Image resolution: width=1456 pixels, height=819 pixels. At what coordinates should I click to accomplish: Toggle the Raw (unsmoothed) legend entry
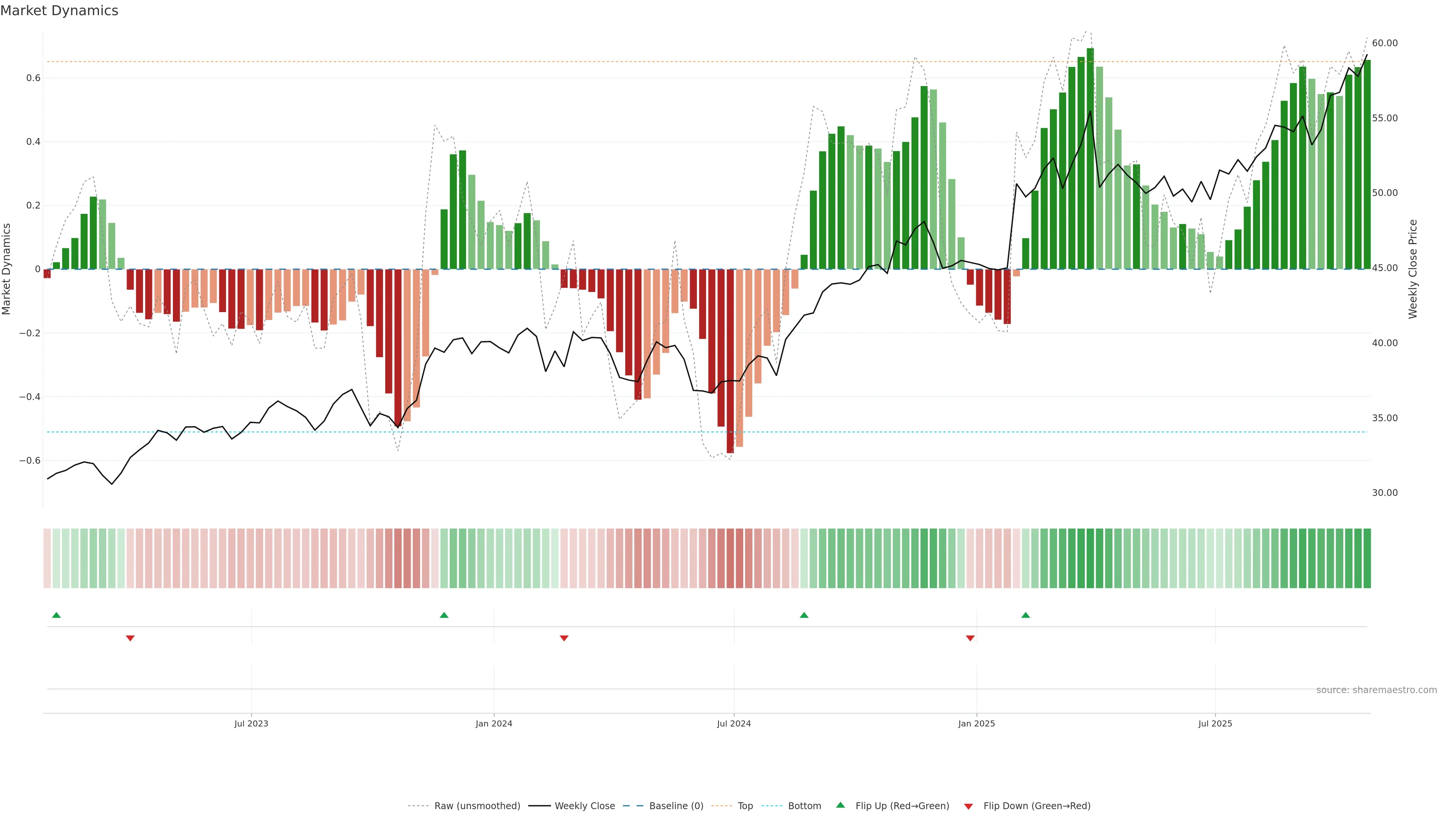pos(477,806)
